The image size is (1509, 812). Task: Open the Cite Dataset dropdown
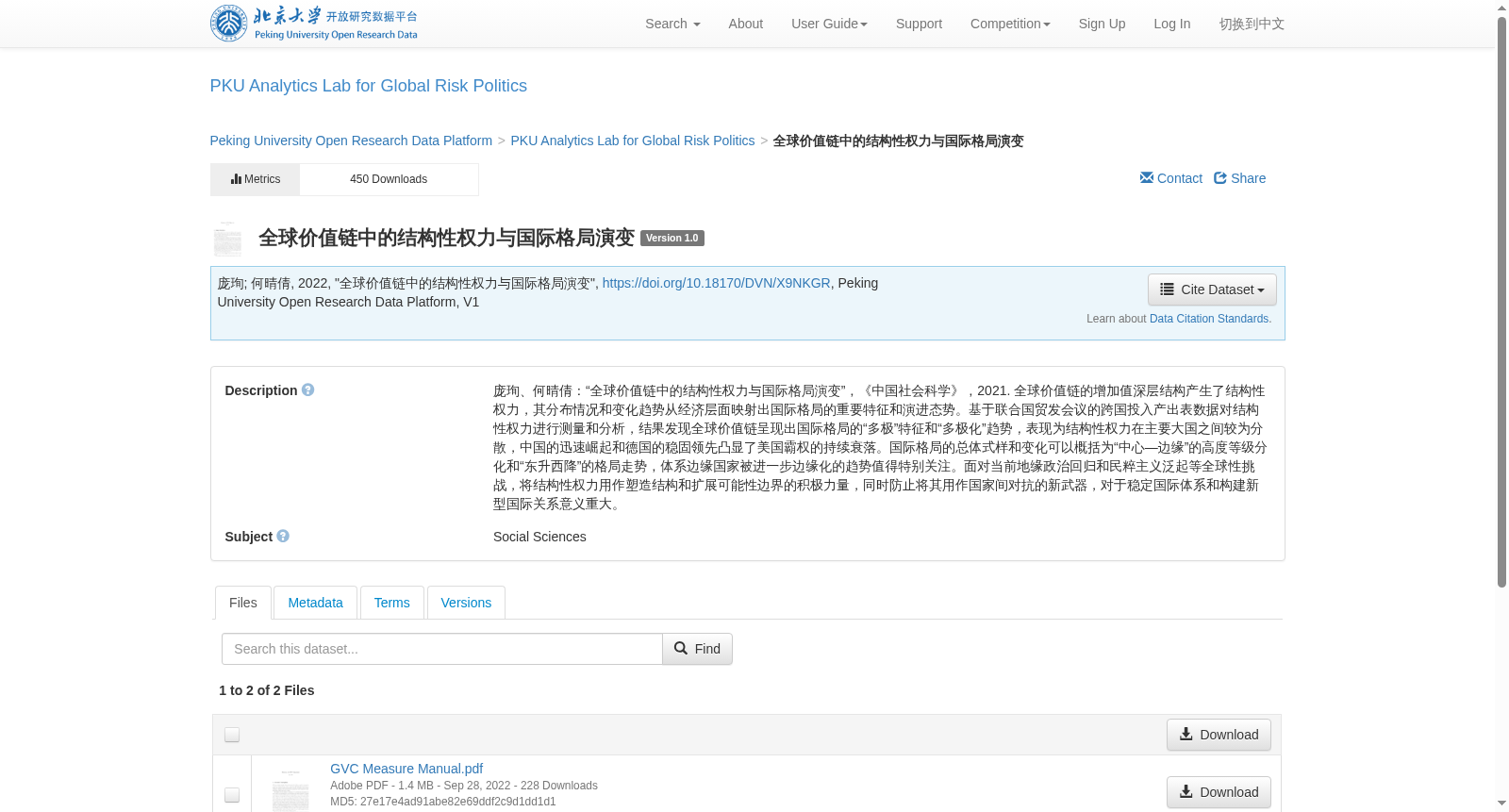pyautogui.click(x=1212, y=290)
